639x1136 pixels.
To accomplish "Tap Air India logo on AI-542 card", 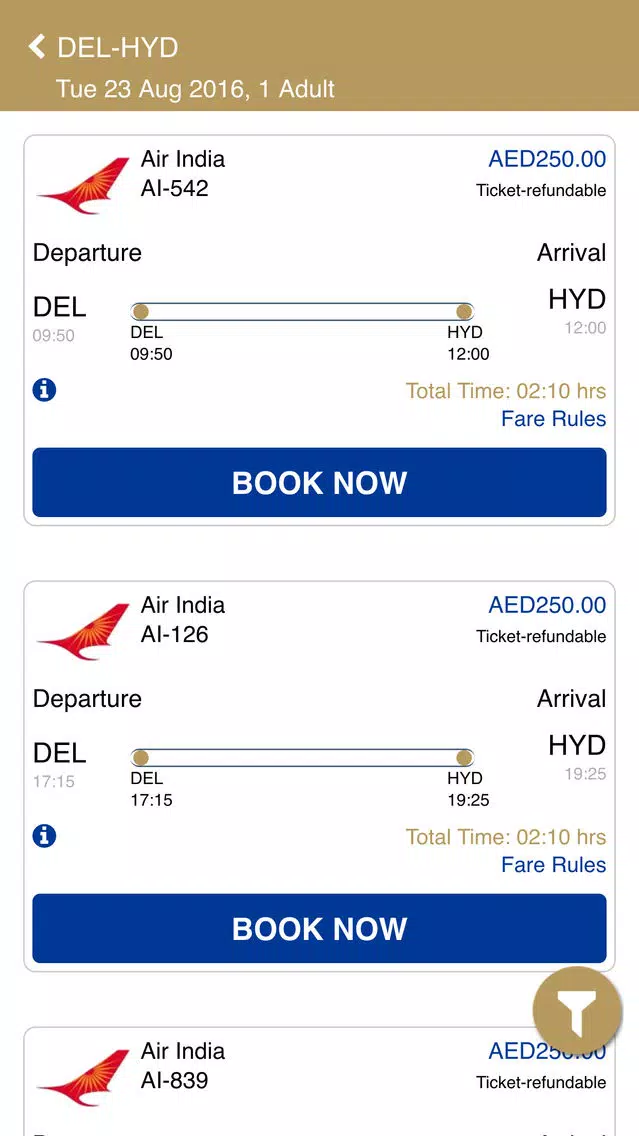I will 83,185.
